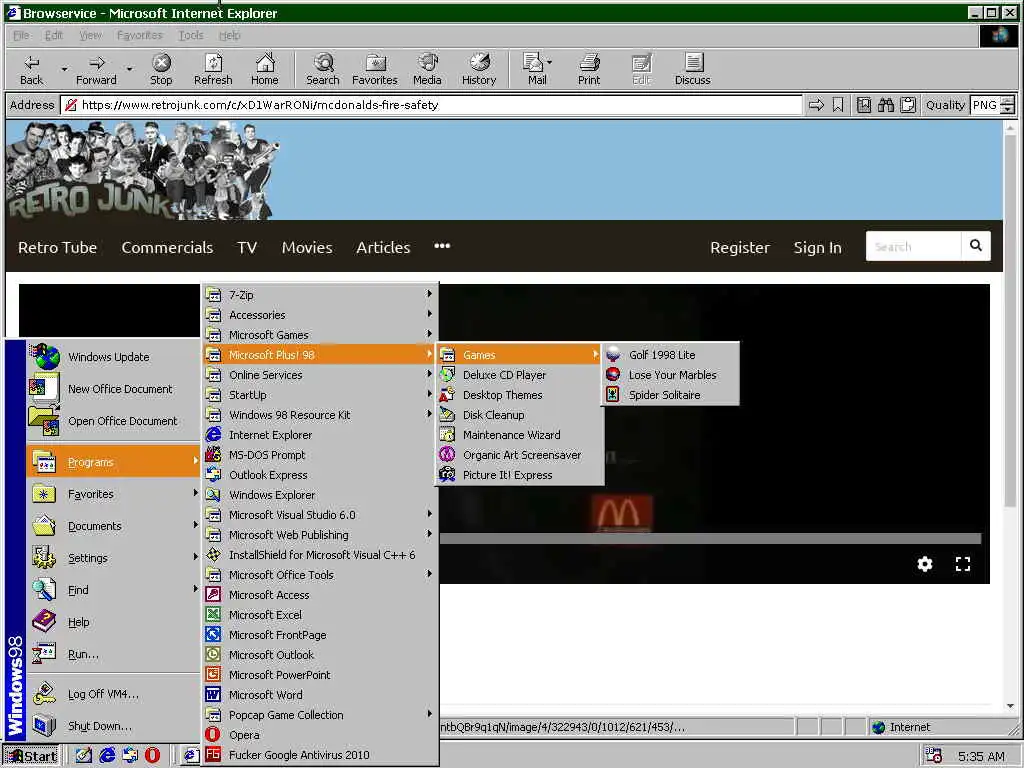Click the binoculars find icon near Quality

(886, 104)
